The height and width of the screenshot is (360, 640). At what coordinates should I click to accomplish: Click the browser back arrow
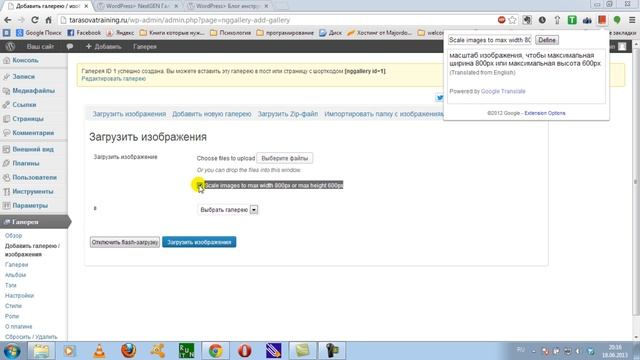coord(8,20)
